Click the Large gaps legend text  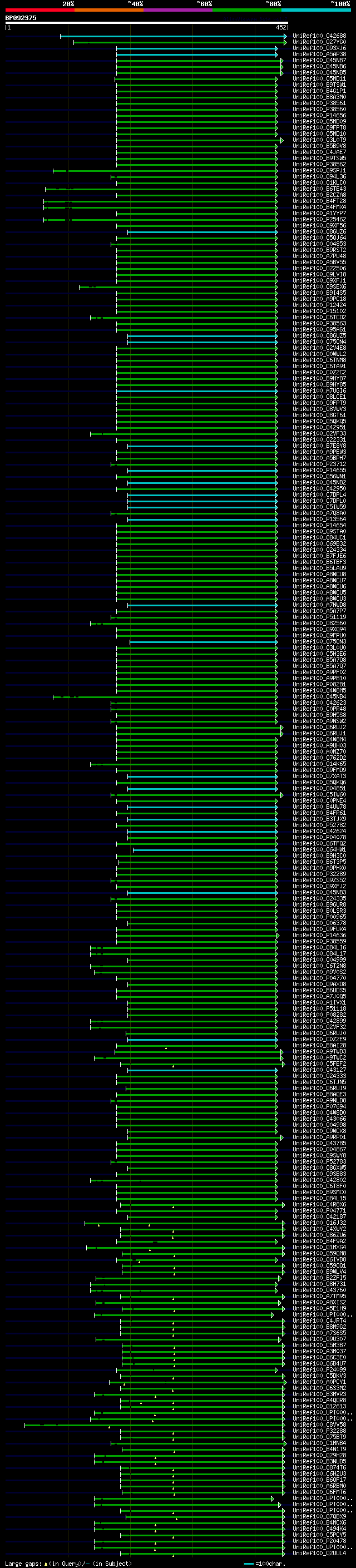(68, 1563)
